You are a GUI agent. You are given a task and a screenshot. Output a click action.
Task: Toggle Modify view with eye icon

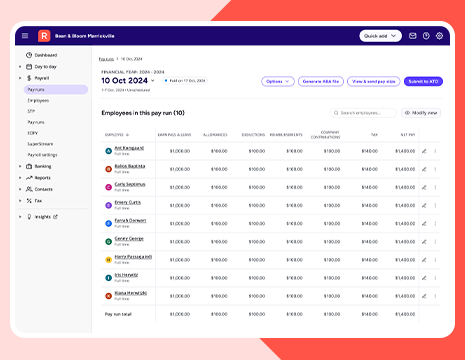pyautogui.click(x=407, y=113)
